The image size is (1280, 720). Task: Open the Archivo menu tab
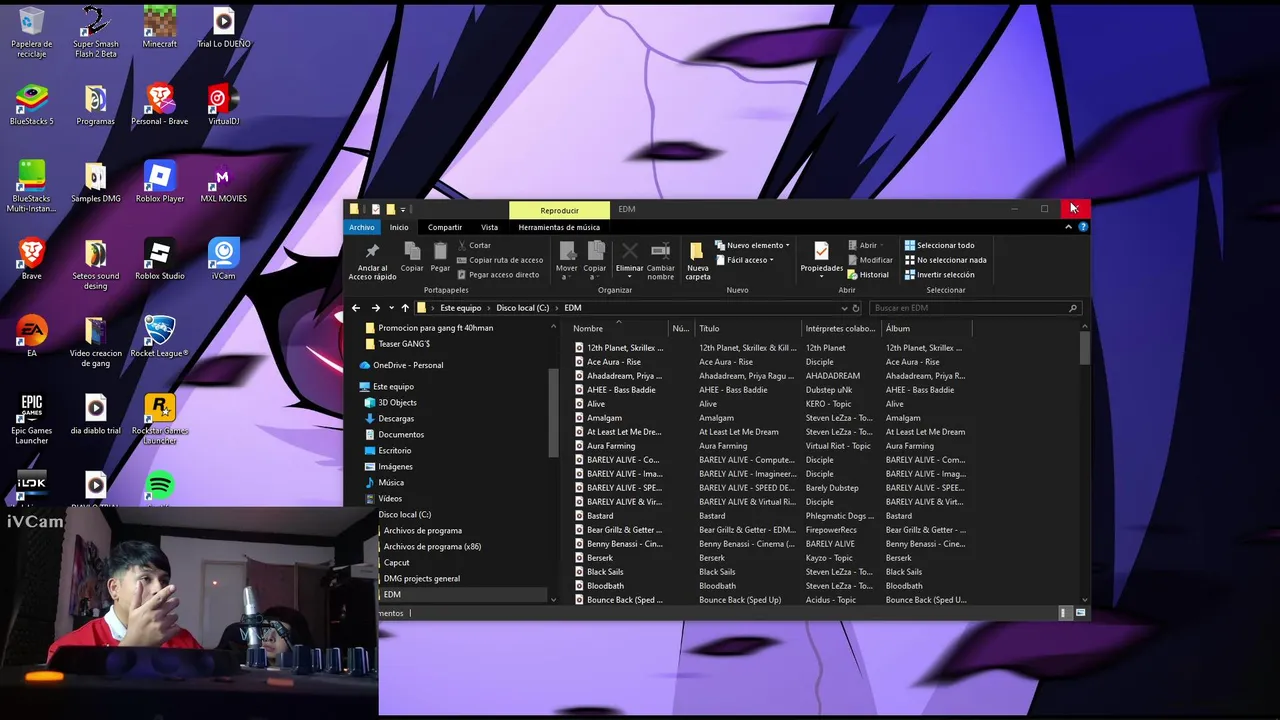[x=362, y=227]
